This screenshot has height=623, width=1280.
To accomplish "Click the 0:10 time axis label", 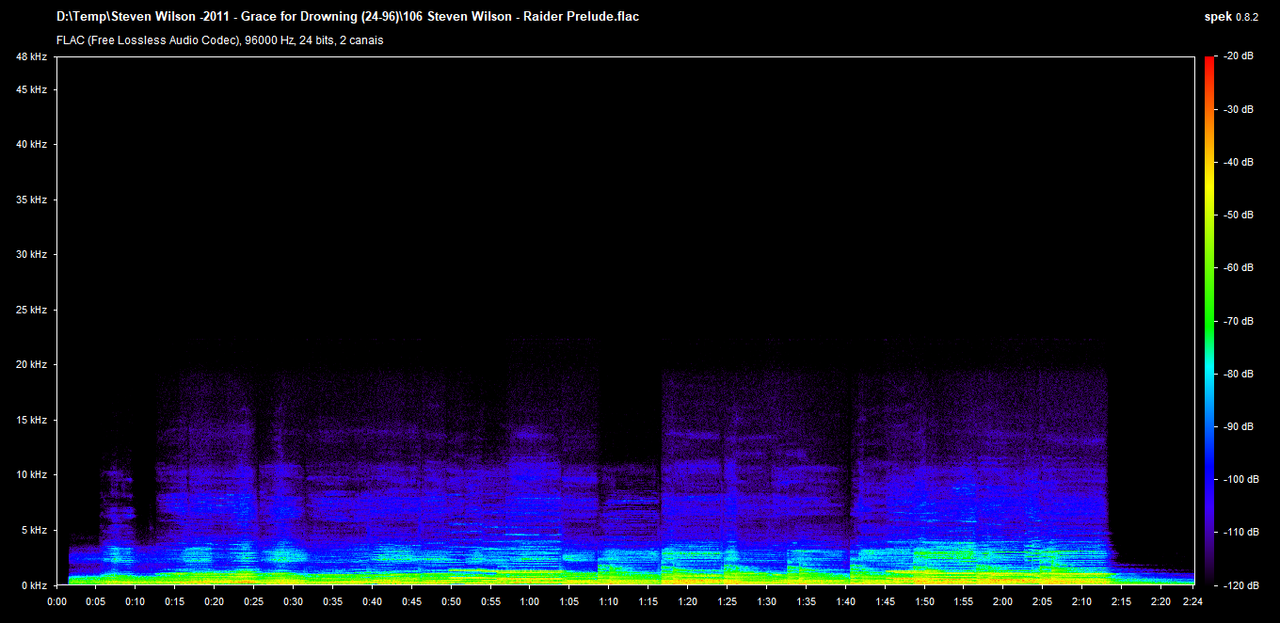I will tap(136, 602).
